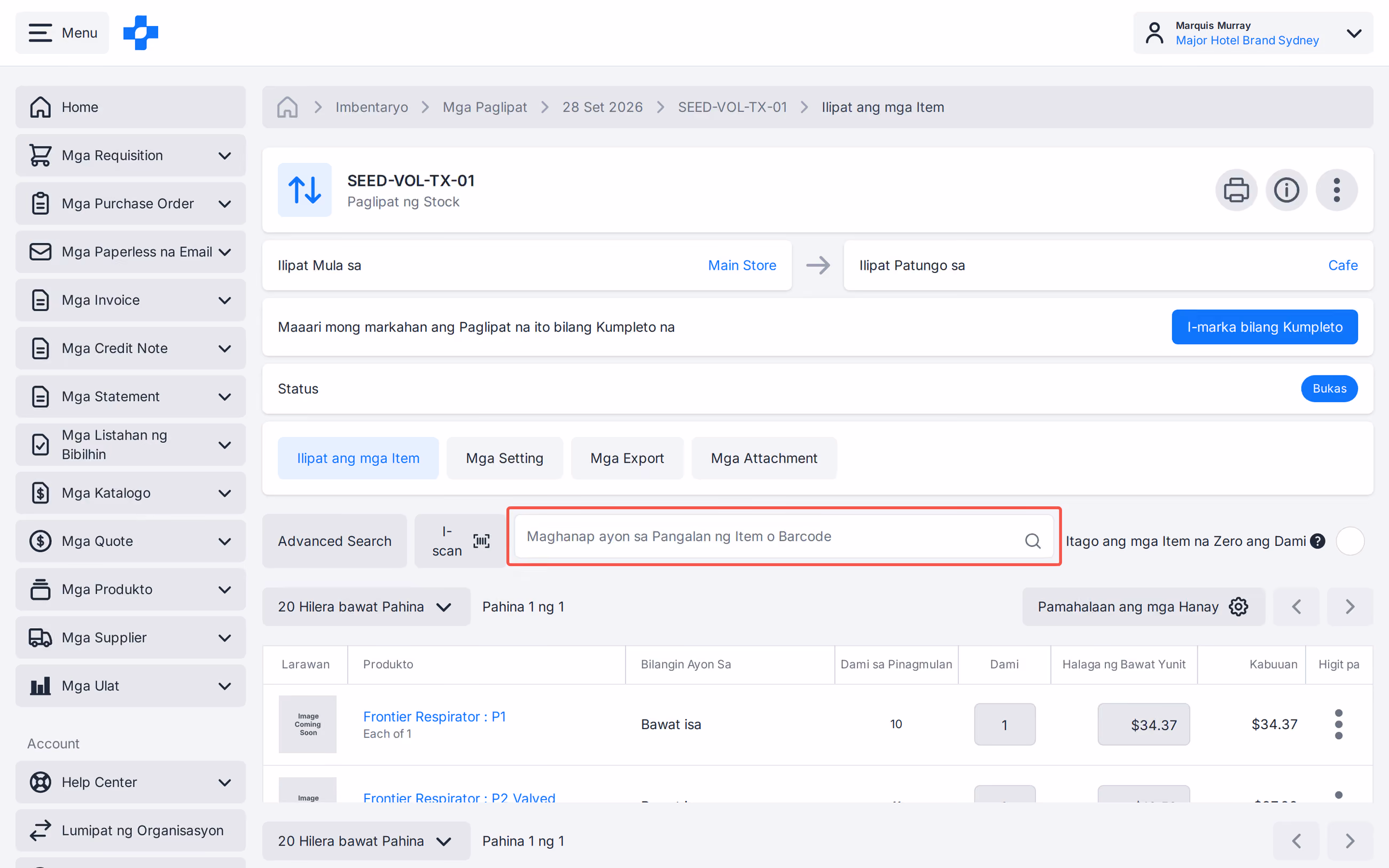Switch to Mga Setting tab
This screenshot has width=1389, height=868.
(504, 458)
